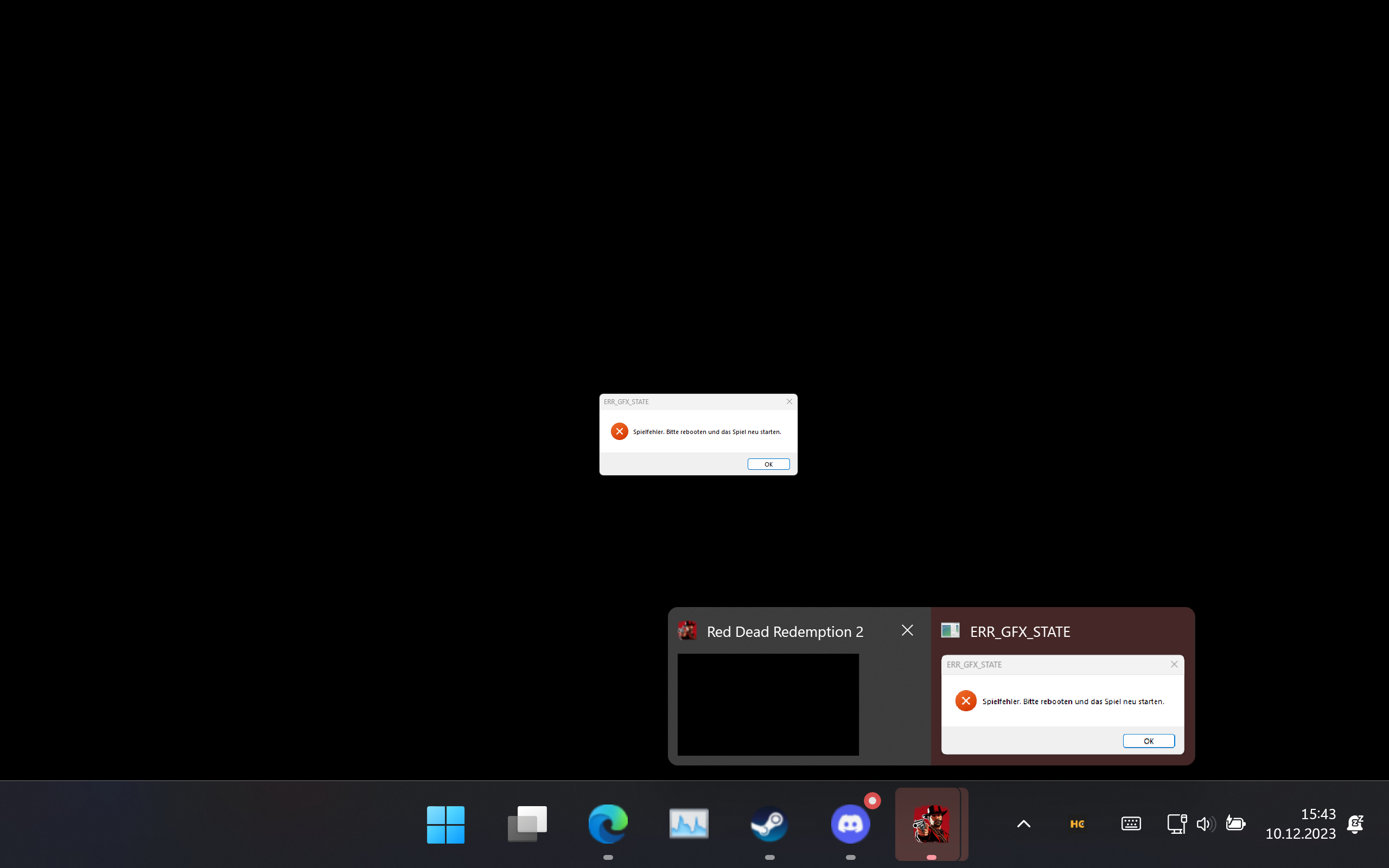
Task: Open Task Manager from the taskbar
Action: point(688,823)
